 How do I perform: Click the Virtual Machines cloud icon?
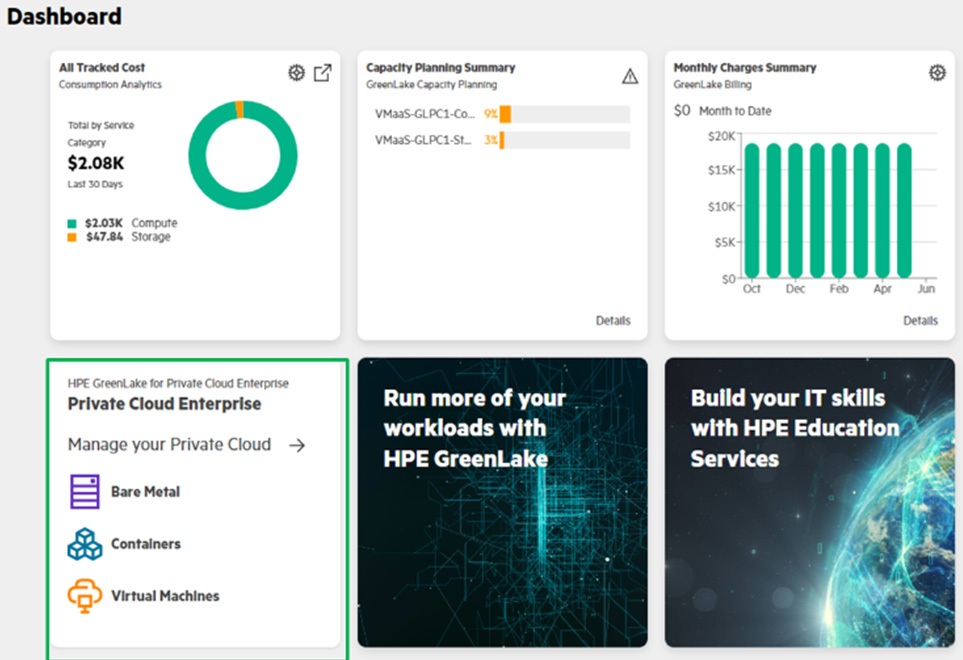pyautogui.click(x=85, y=596)
